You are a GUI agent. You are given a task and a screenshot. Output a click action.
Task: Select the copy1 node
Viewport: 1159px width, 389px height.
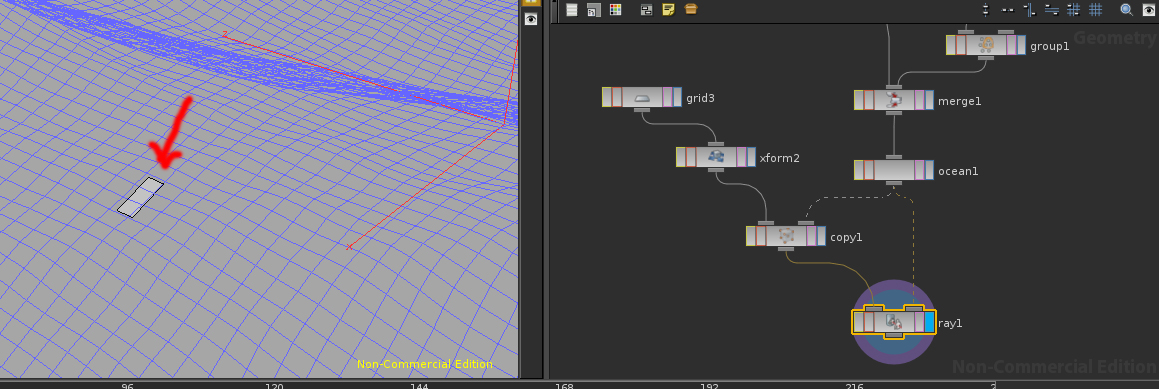pyautogui.click(x=786, y=236)
